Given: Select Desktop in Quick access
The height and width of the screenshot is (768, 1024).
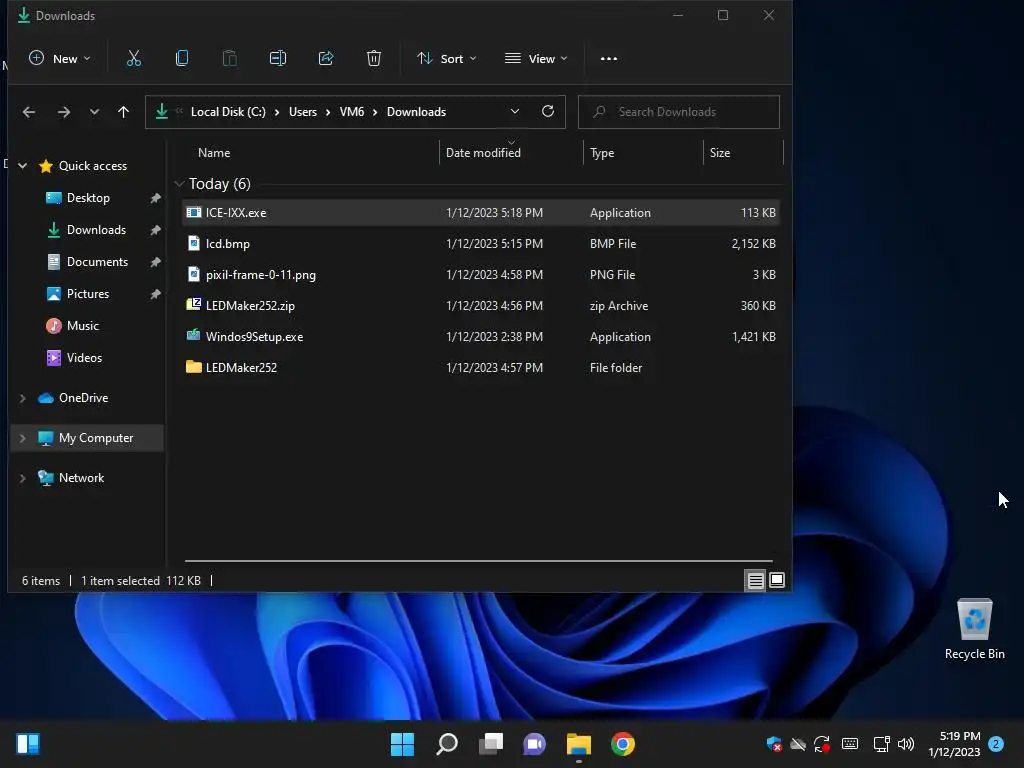Looking at the screenshot, I should [88, 198].
